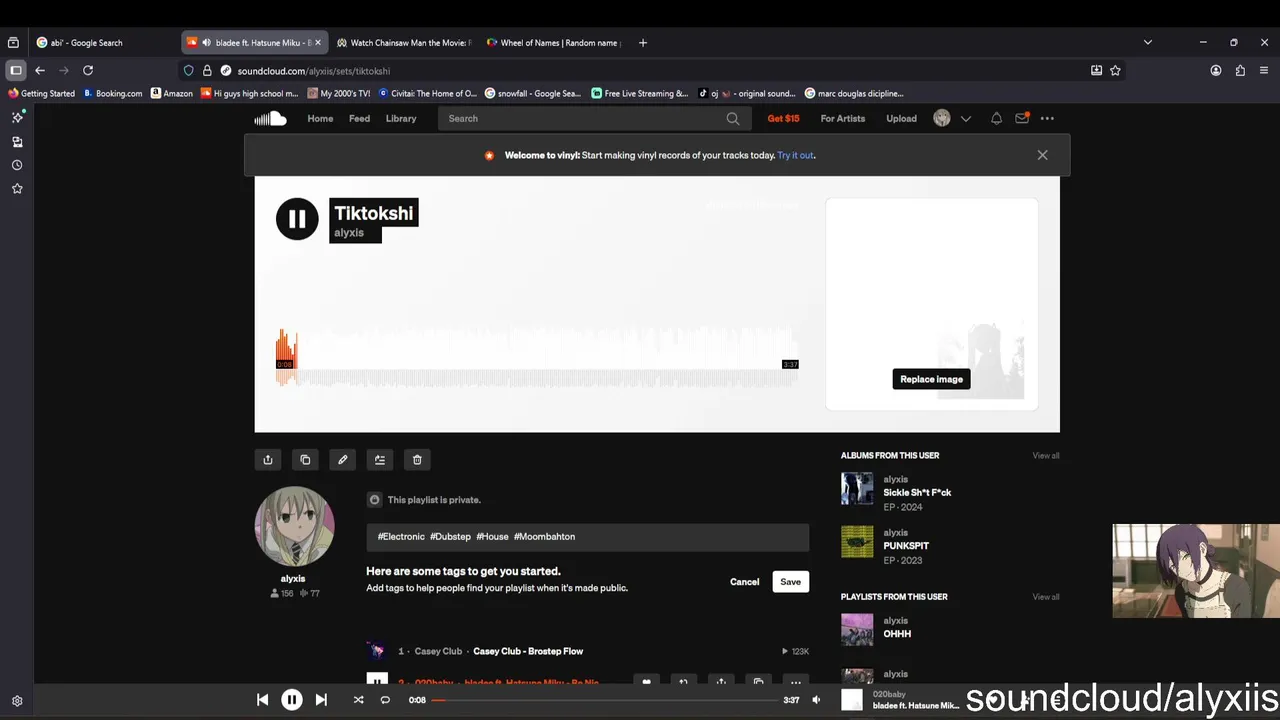Open the alyxis profile avatar
The width and height of the screenshot is (1280, 720).
point(294,527)
